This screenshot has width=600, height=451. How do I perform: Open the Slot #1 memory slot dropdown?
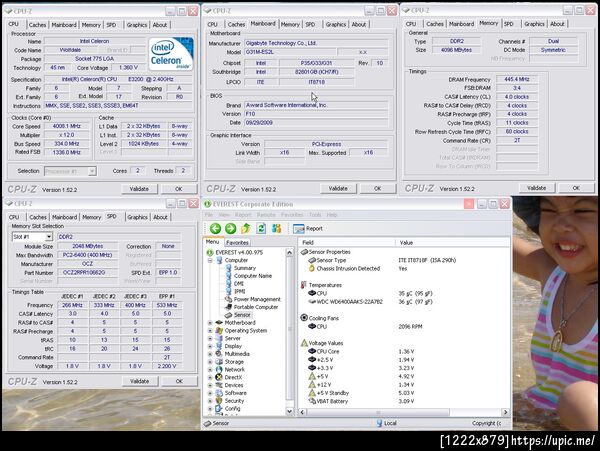pyautogui.click(x=49, y=237)
